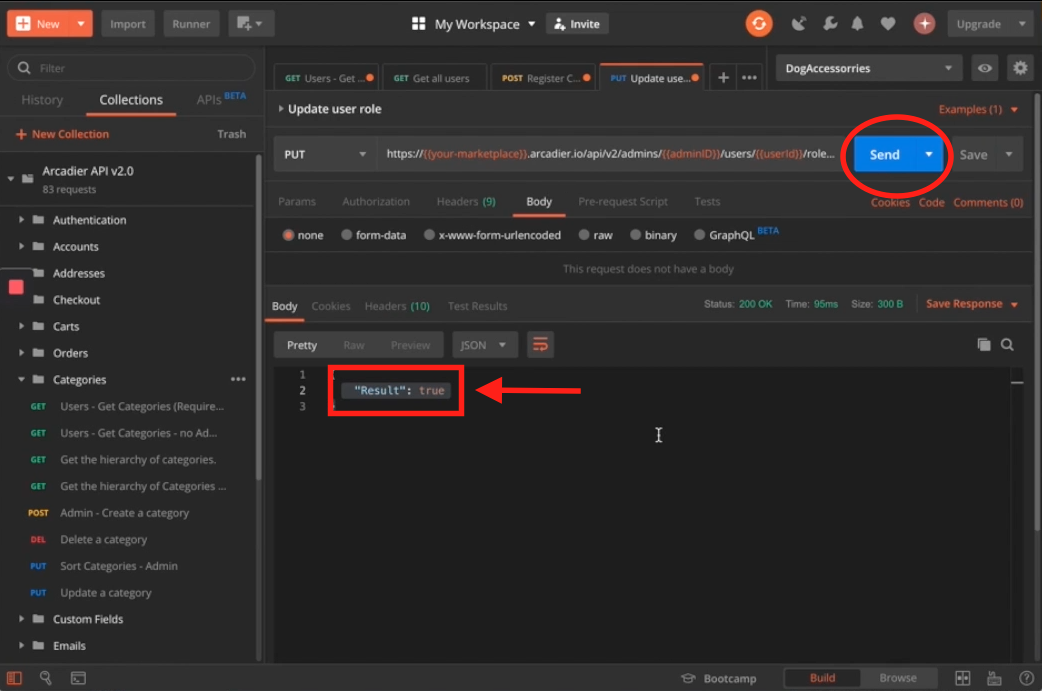This screenshot has width=1042, height=691.
Task: Open the Params tab
Action: coord(296,201)
